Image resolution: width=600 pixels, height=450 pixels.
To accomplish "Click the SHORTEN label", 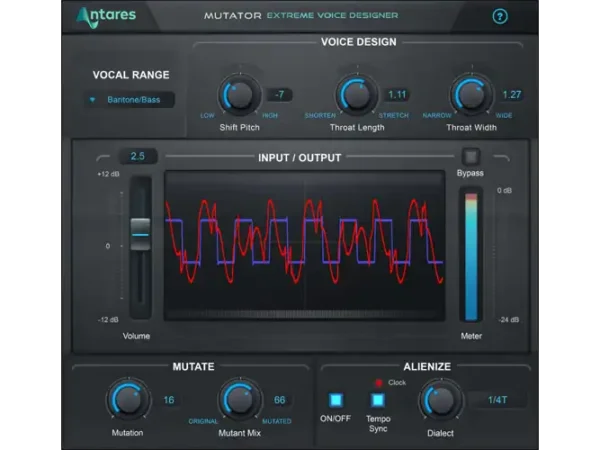I will (x=320, y=116).
